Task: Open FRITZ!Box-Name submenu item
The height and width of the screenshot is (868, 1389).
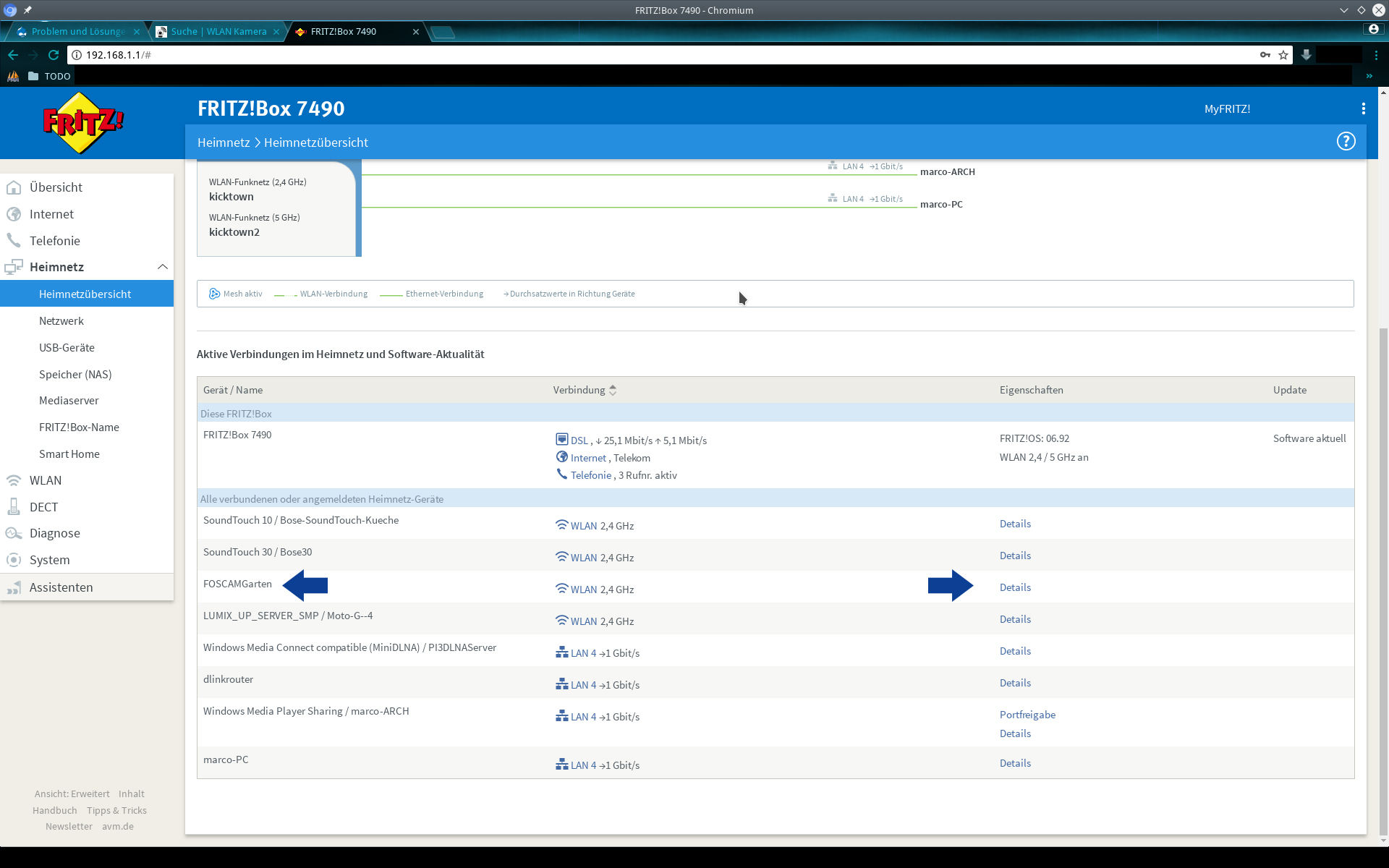Action: (x=79, y=427)
